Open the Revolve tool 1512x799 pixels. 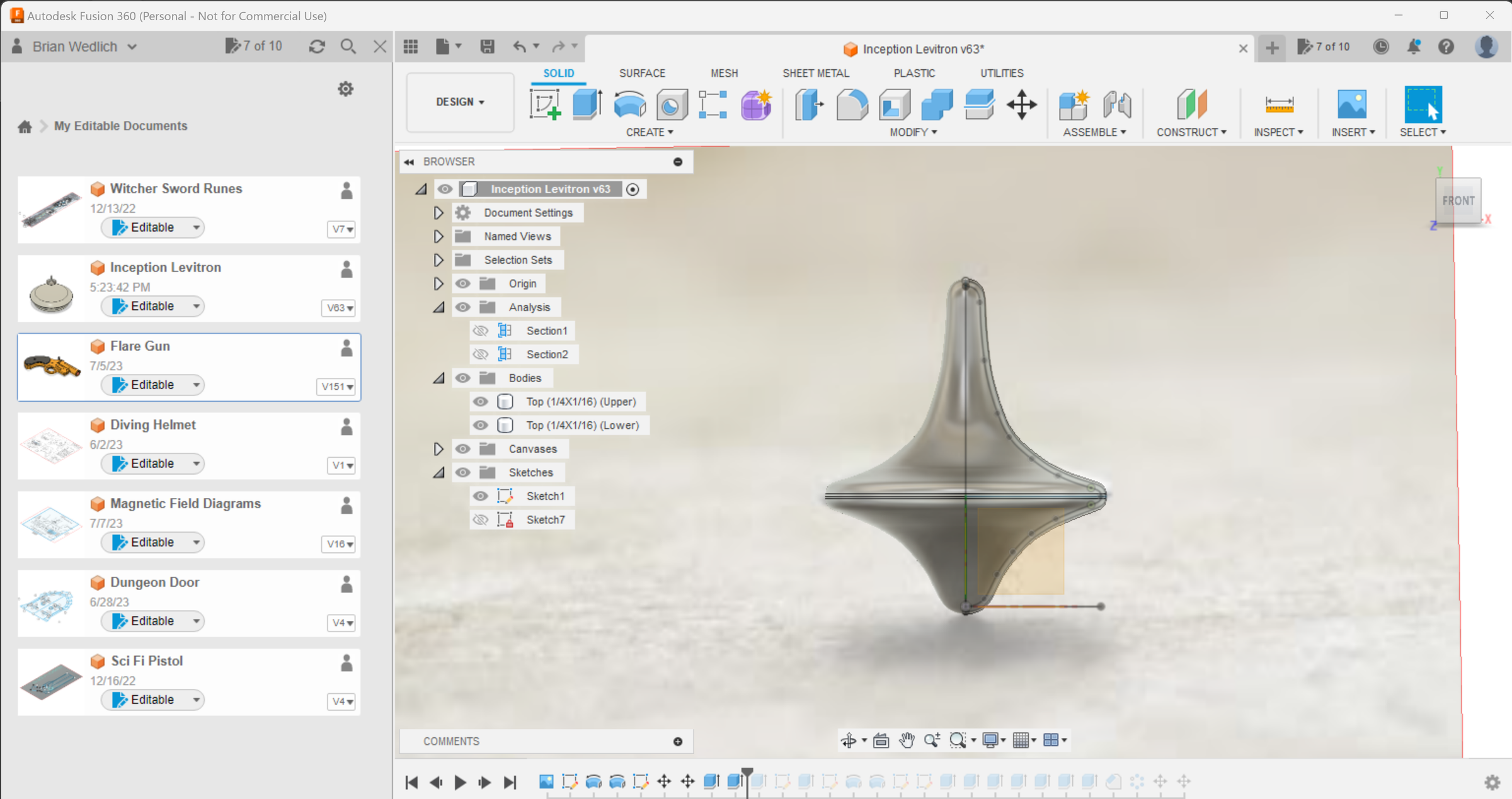628,105
